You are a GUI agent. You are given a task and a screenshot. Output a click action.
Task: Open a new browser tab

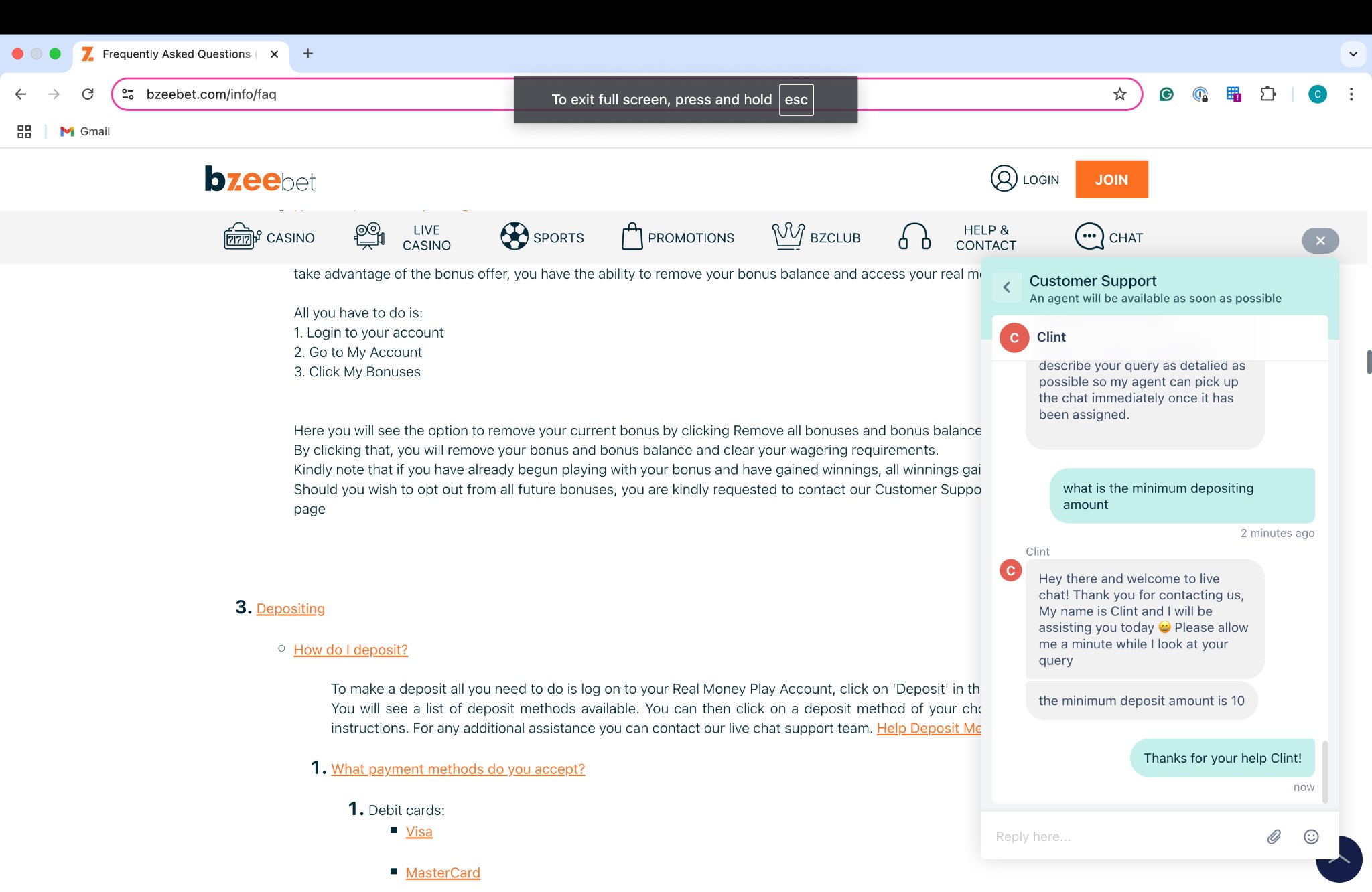(x=307, y=54)
